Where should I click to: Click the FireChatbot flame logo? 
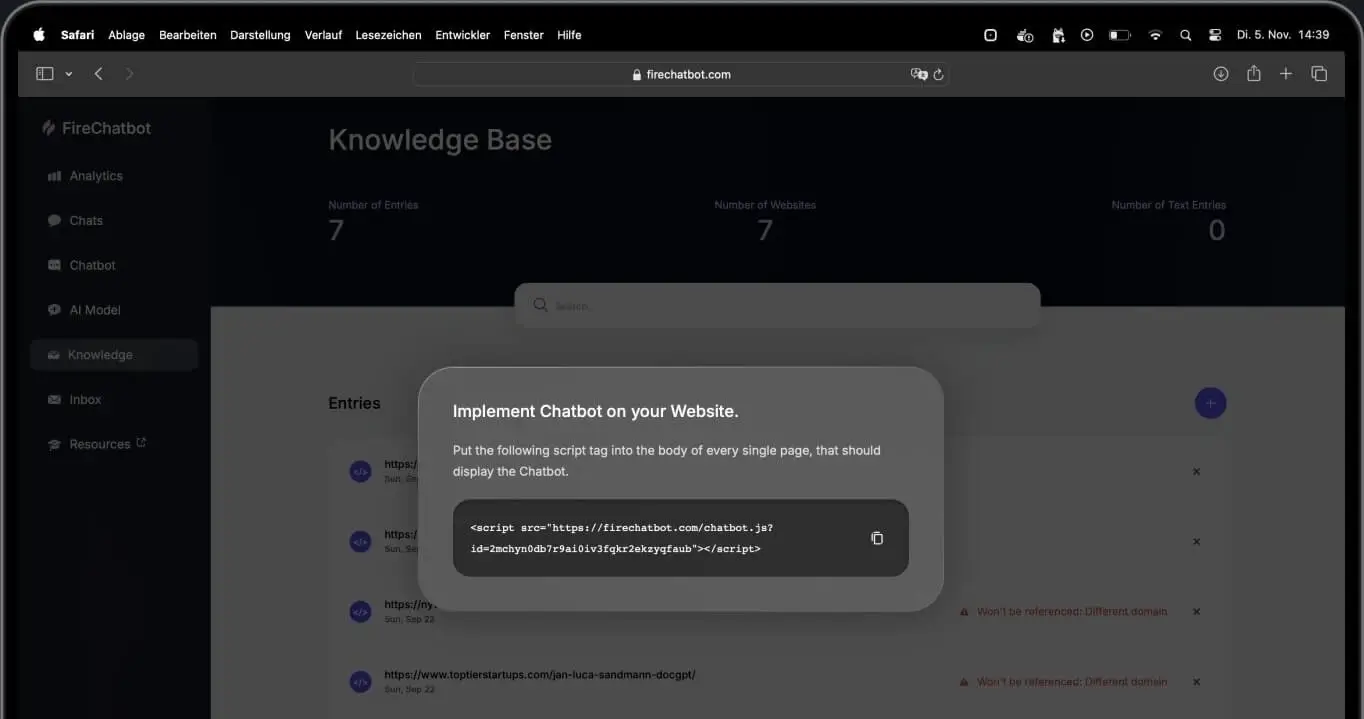click(48, 128)
